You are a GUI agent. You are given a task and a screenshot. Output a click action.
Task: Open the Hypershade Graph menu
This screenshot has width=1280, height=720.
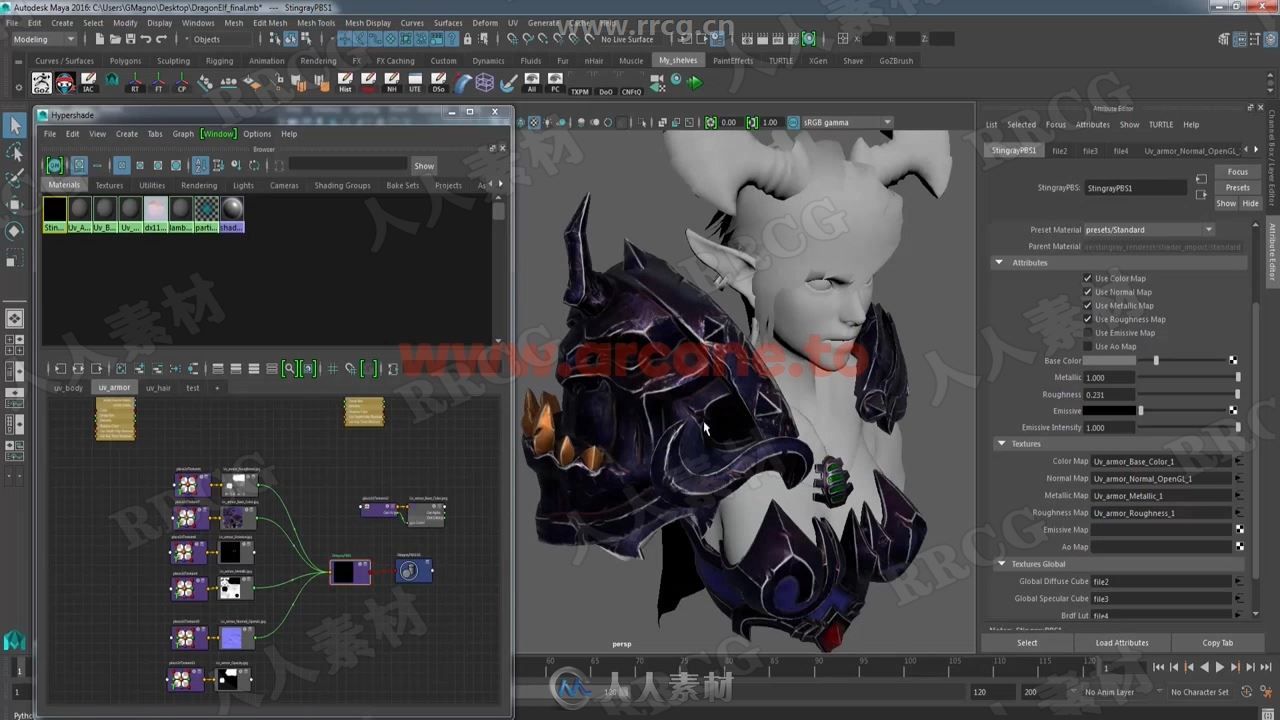coord(183,134)
